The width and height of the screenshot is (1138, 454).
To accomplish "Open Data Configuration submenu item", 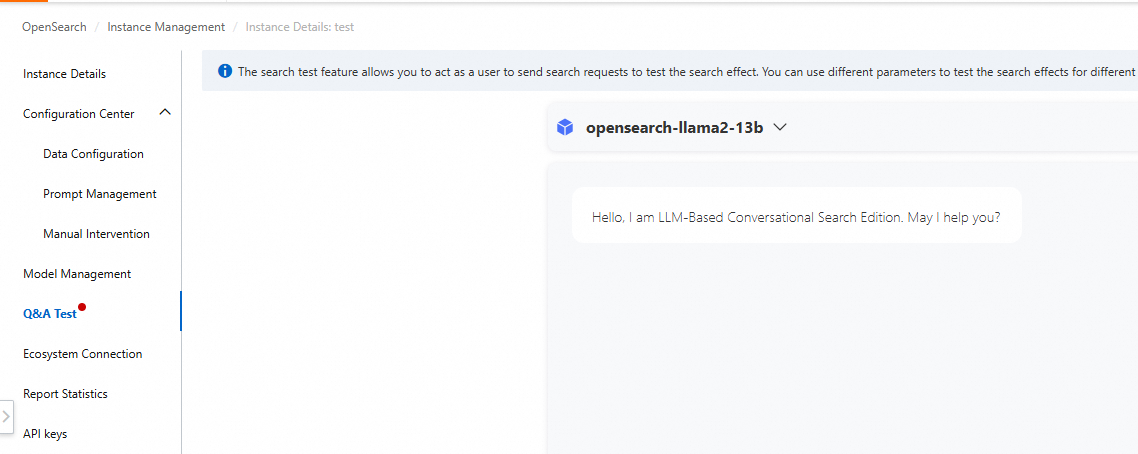I will (93, 154).
